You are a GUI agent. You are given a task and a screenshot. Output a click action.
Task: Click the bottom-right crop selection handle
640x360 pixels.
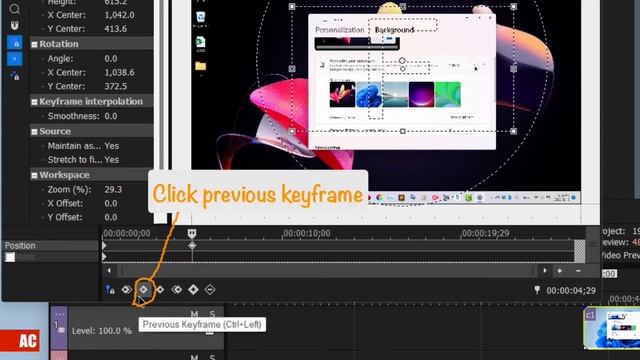(x=513, y=131)
